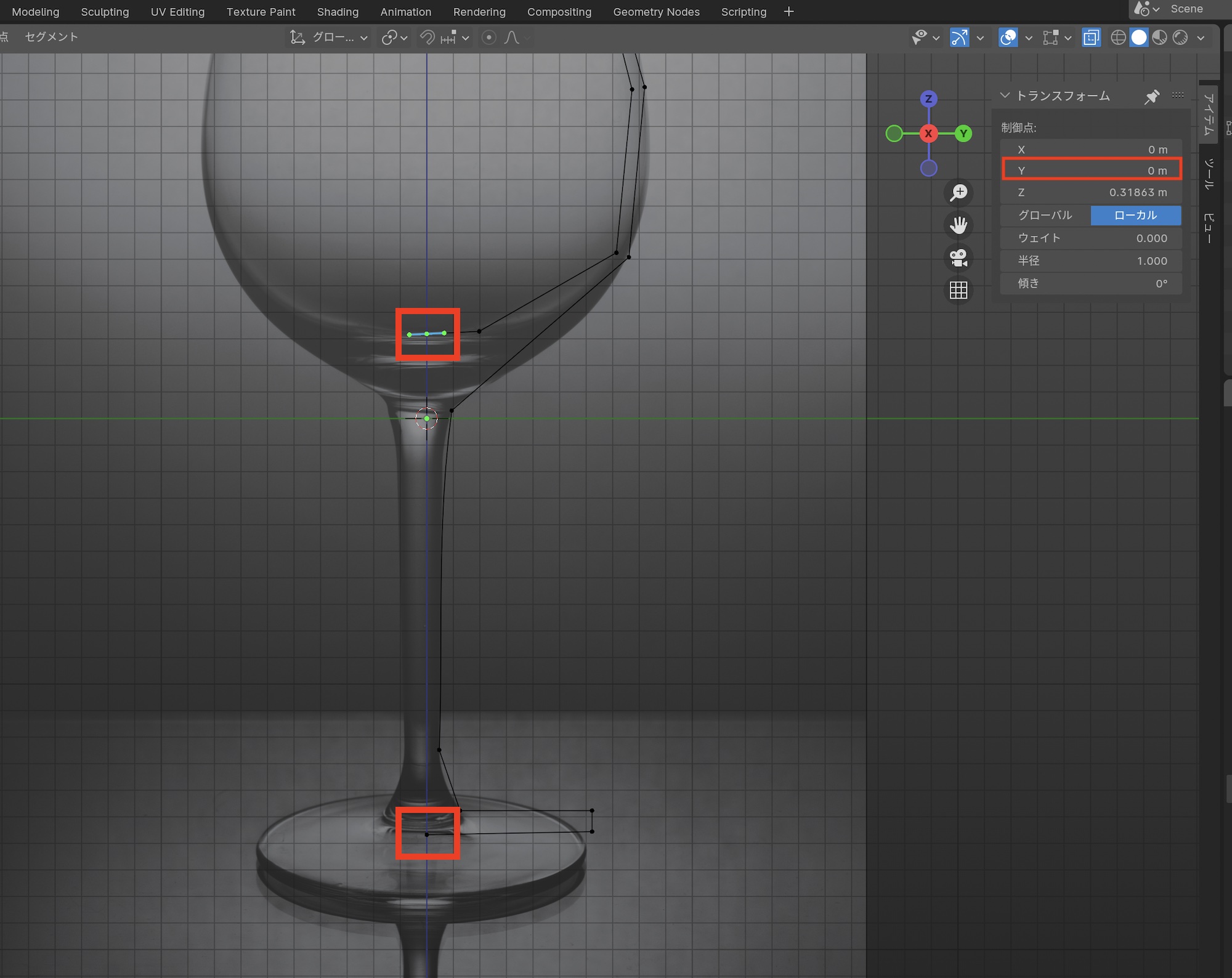
Task: Open the UV Editing workspace tab
Action: (177, 12)
